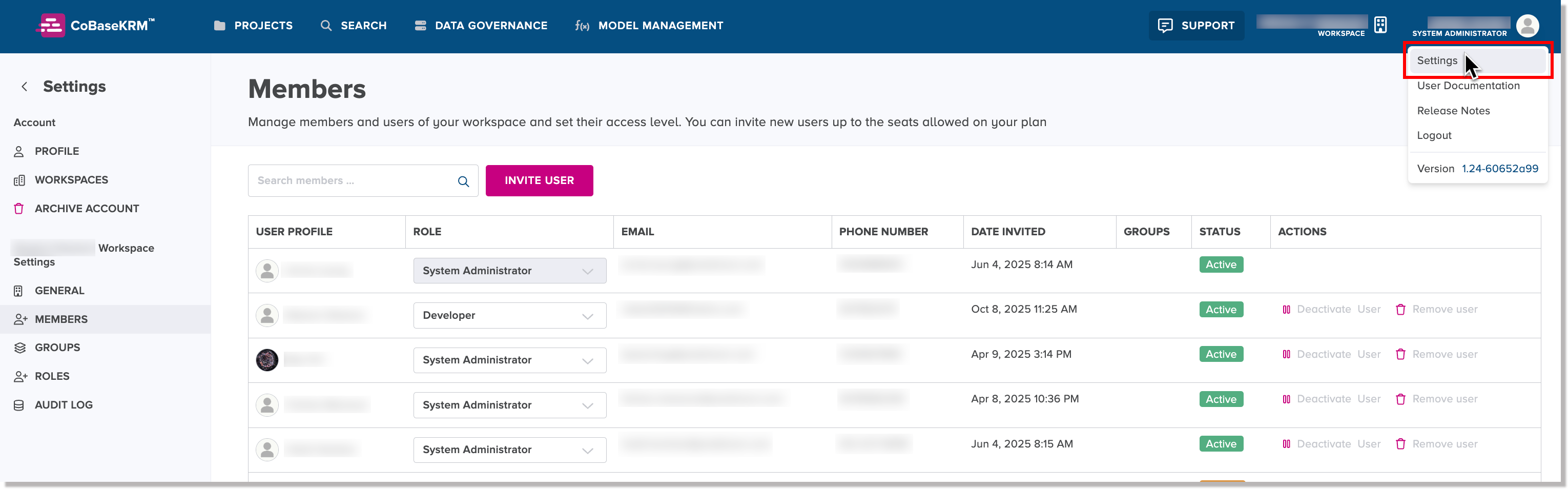Click the magnifier icon in member search
Viewport: 1568px width, 489px height.
[x=463, y=181]
